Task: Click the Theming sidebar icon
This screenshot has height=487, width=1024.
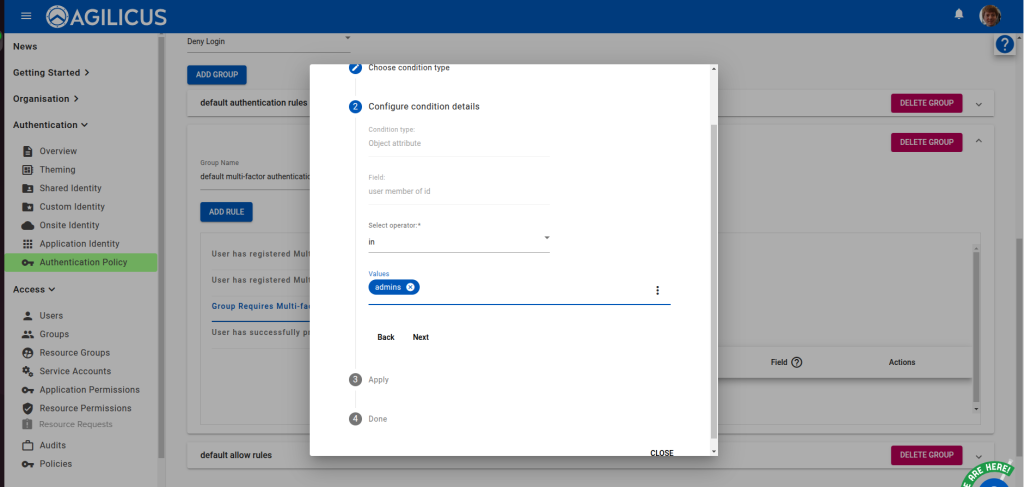Action: tap(28, 170)
